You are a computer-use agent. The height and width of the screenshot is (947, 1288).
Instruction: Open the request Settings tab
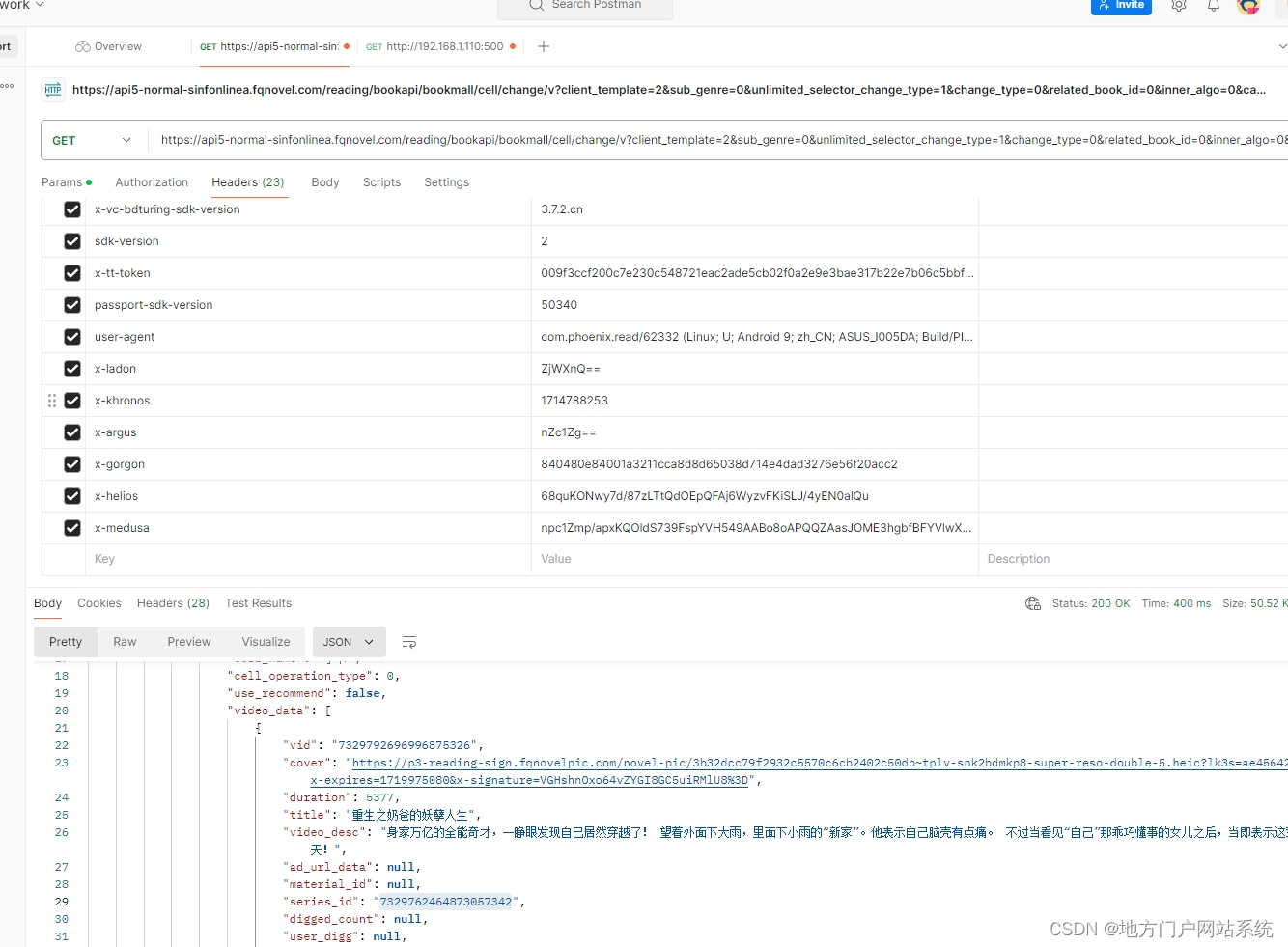point(446,182)
